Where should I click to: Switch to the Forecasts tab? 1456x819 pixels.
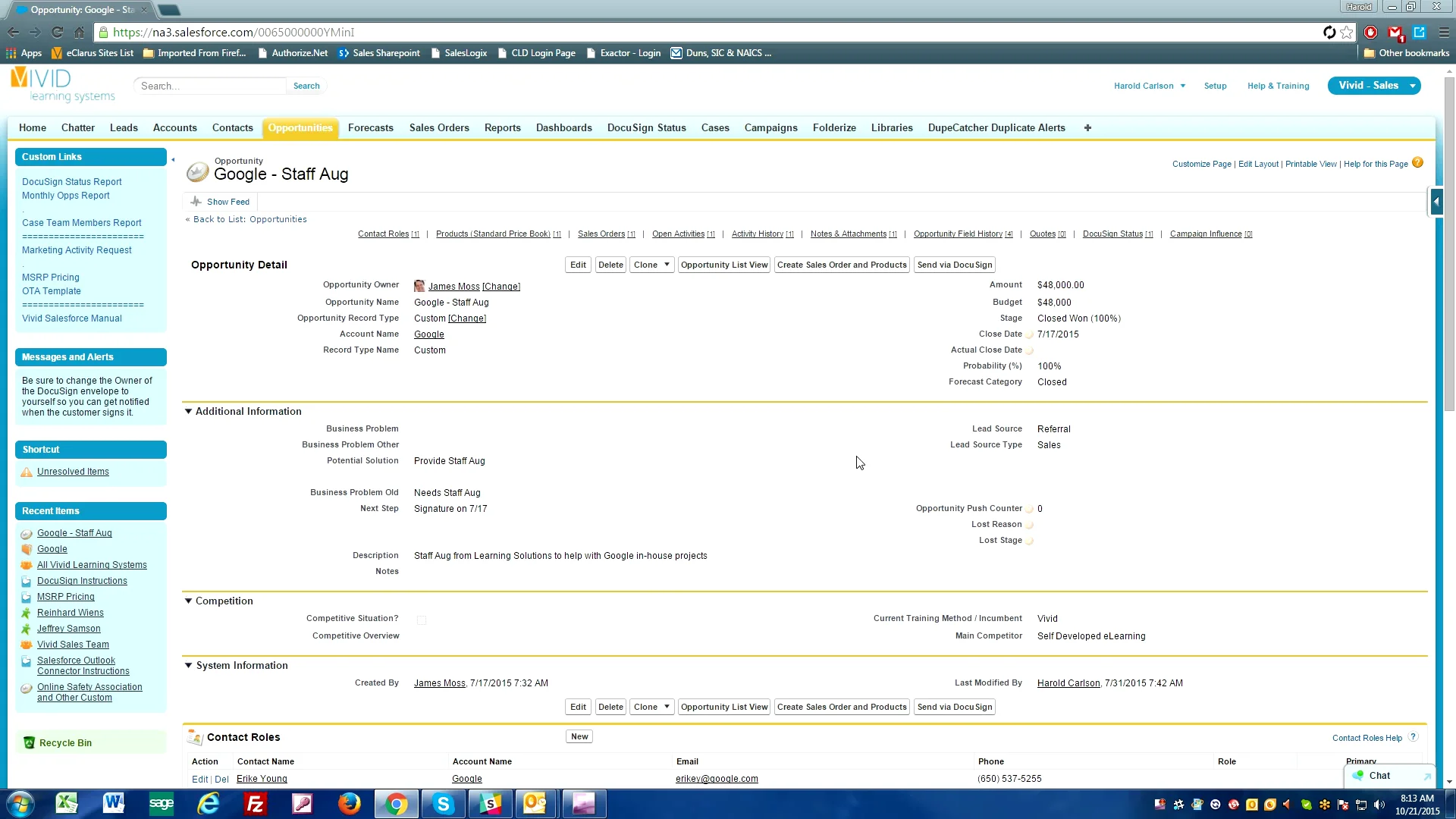point(370,128)
